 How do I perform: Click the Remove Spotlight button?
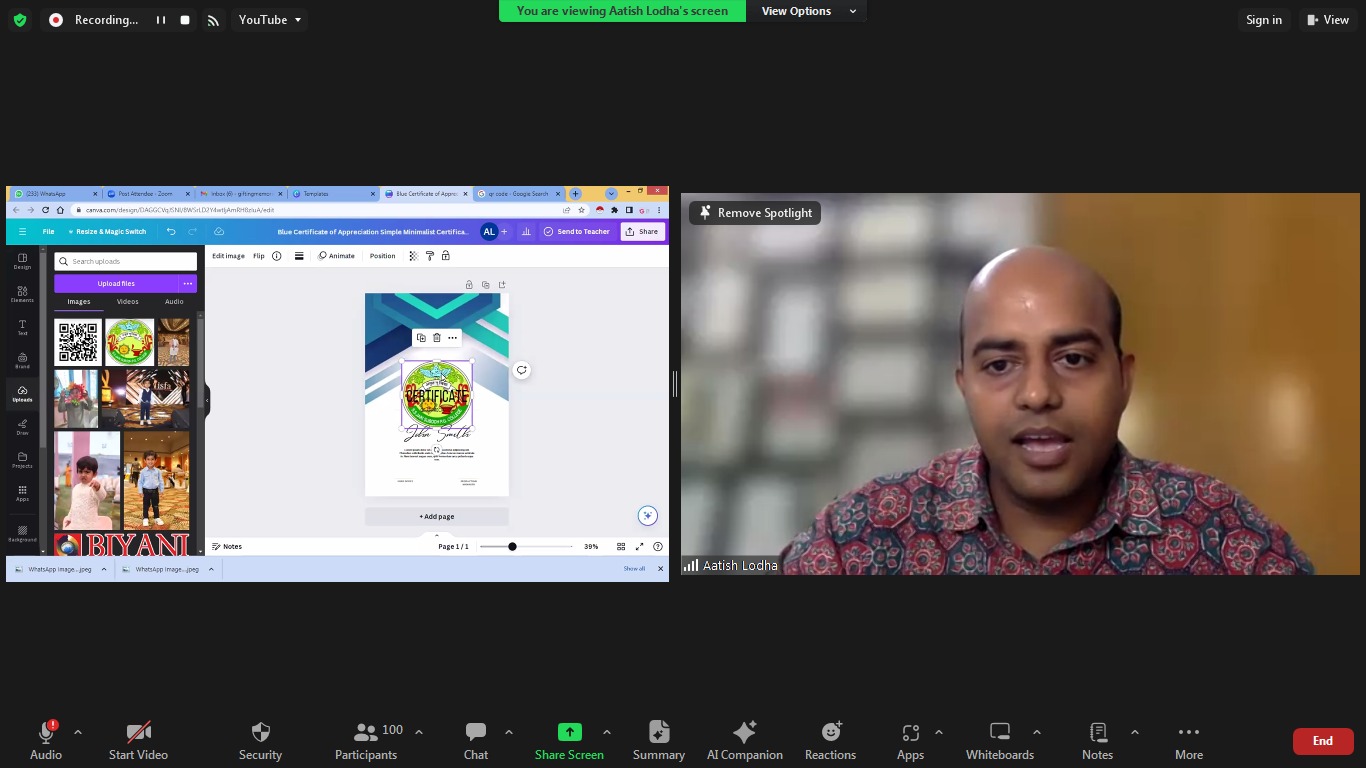tap(755, 213)
